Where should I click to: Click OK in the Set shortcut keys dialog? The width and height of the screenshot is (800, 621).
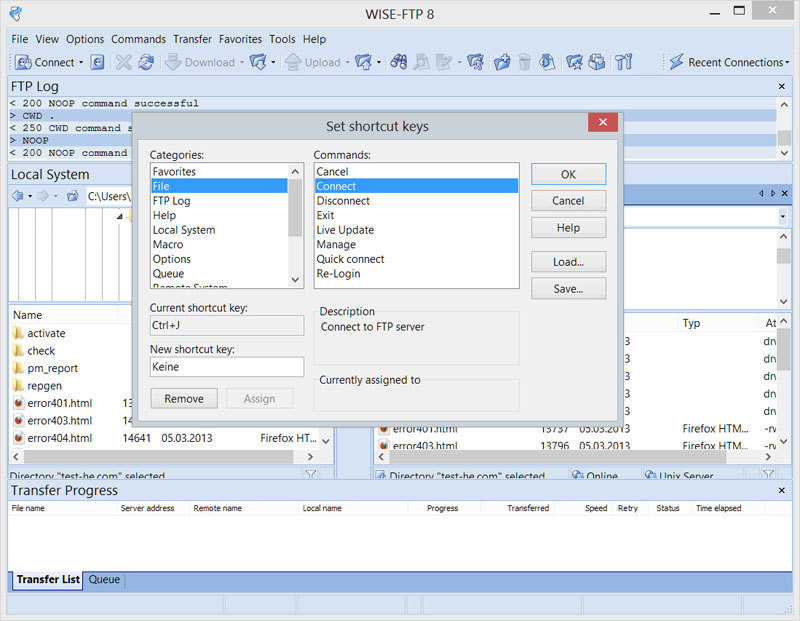point(568,175)
